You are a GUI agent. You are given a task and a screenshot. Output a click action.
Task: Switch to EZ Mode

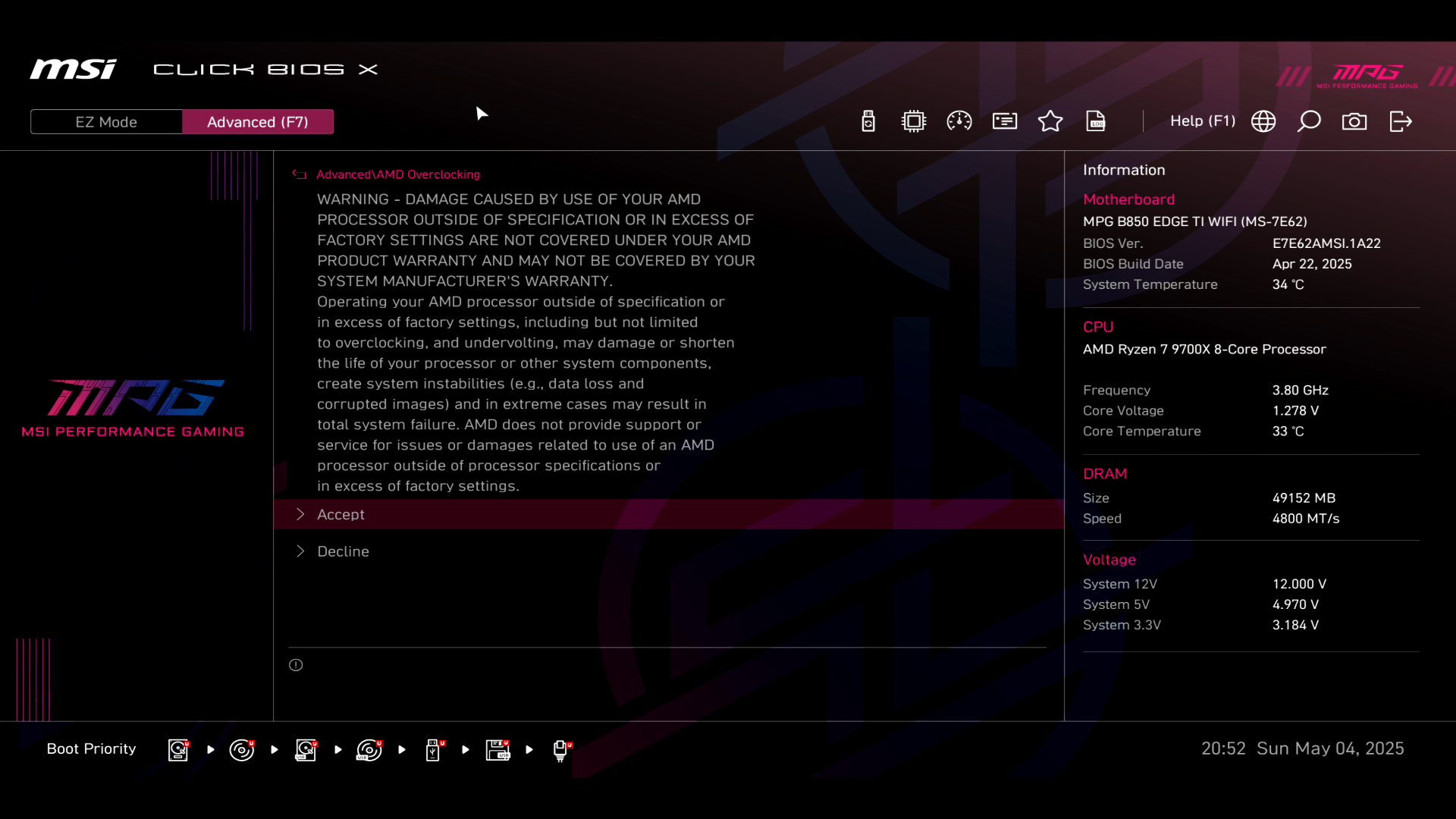coord(106,122)
